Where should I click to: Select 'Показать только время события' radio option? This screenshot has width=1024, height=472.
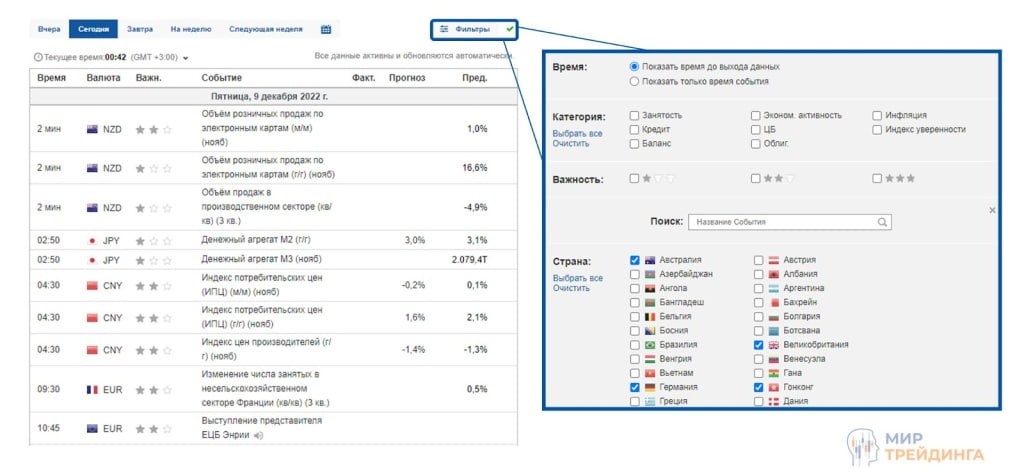tap(634, 81)
